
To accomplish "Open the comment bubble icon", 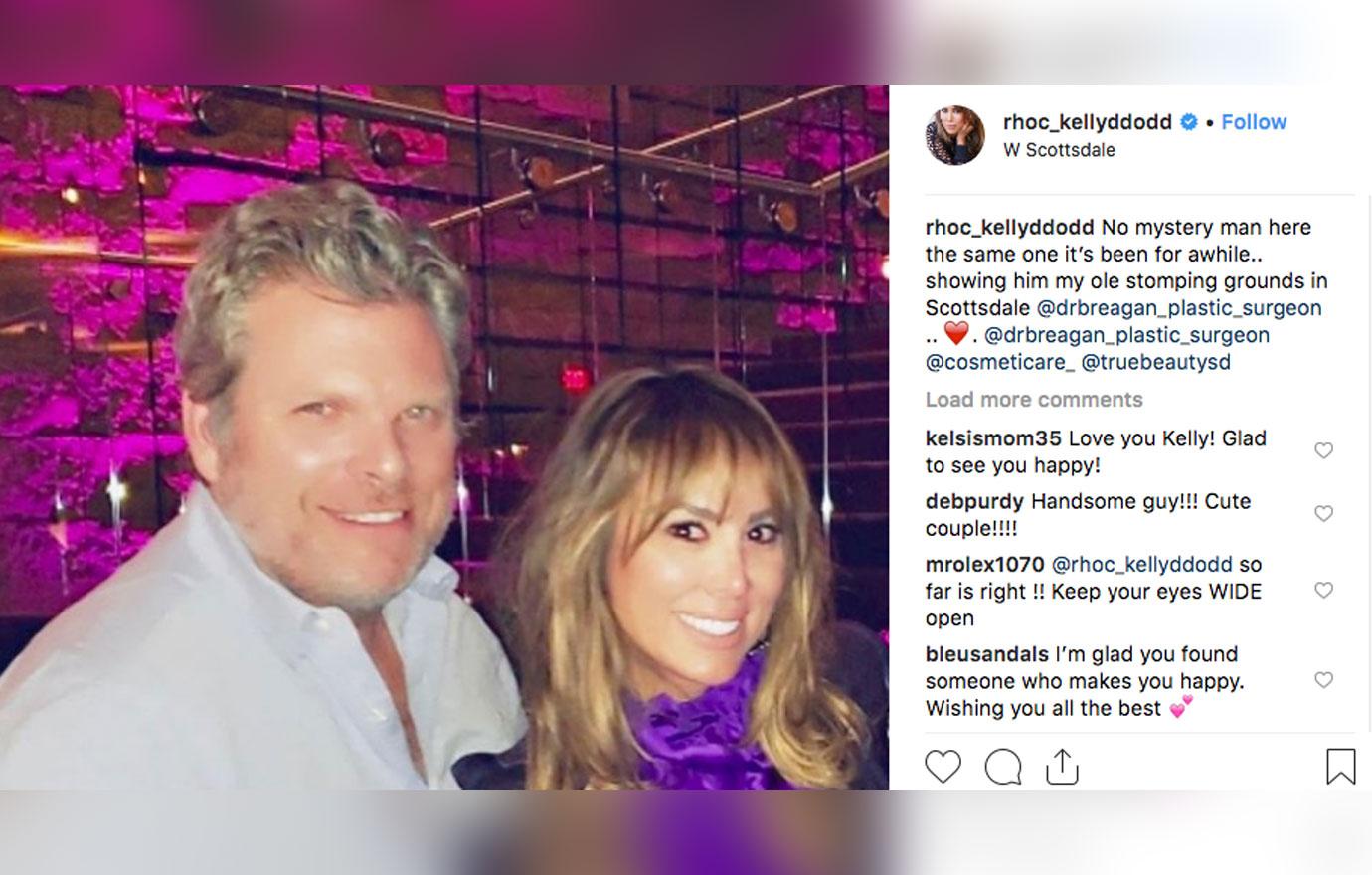I will [1003, 767].
